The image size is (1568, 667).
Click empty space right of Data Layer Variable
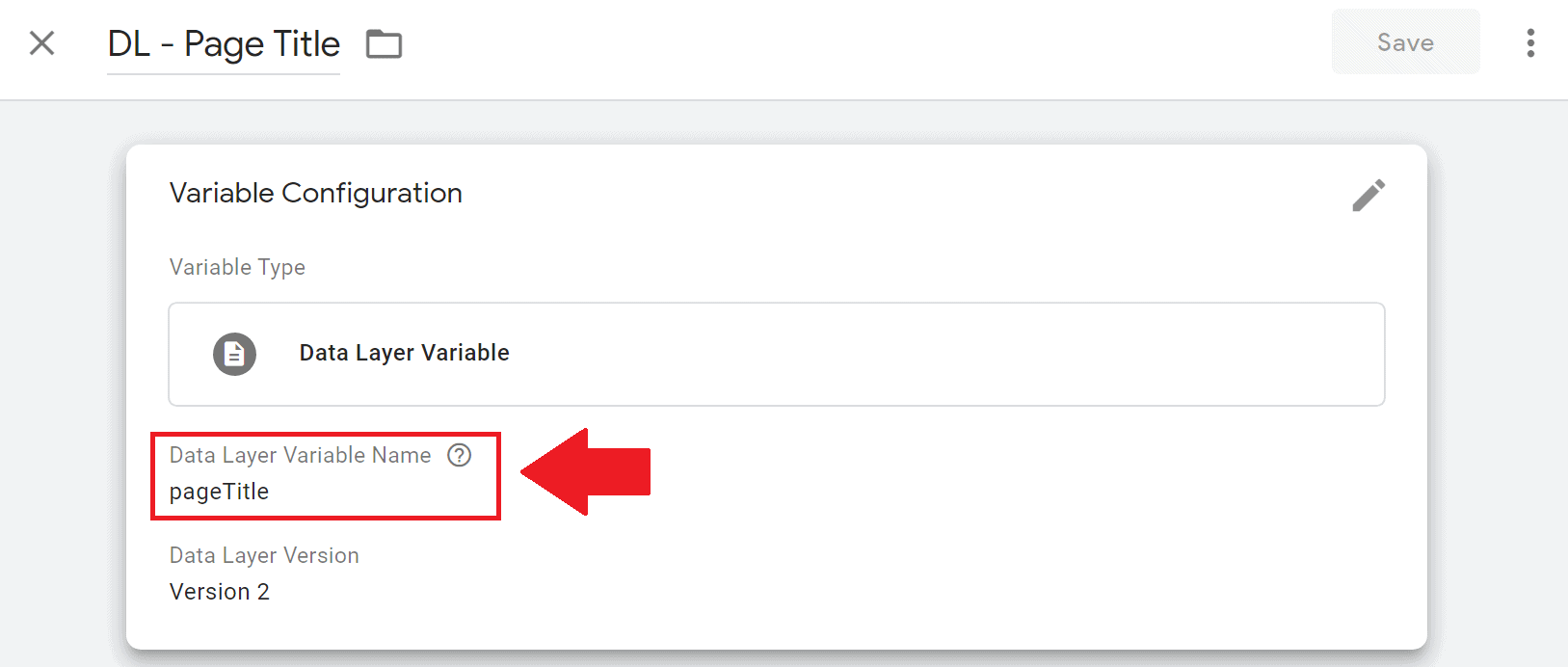(x=944, y=354)
